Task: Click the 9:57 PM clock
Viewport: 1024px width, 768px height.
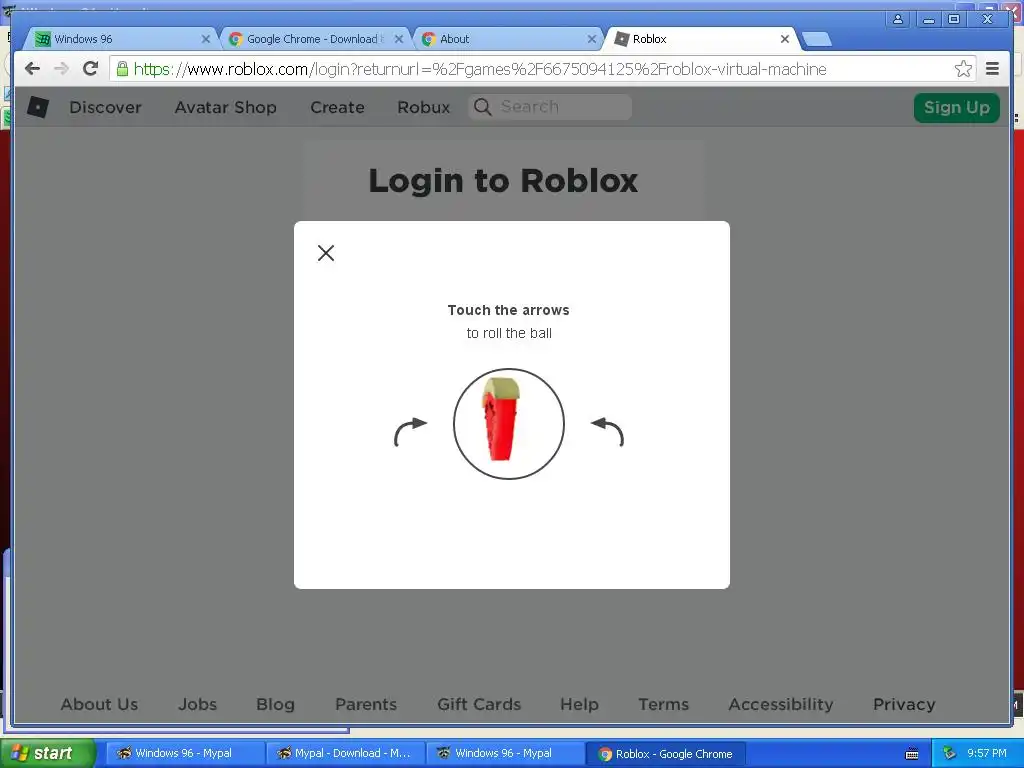Action: click(x=986, y=753)
